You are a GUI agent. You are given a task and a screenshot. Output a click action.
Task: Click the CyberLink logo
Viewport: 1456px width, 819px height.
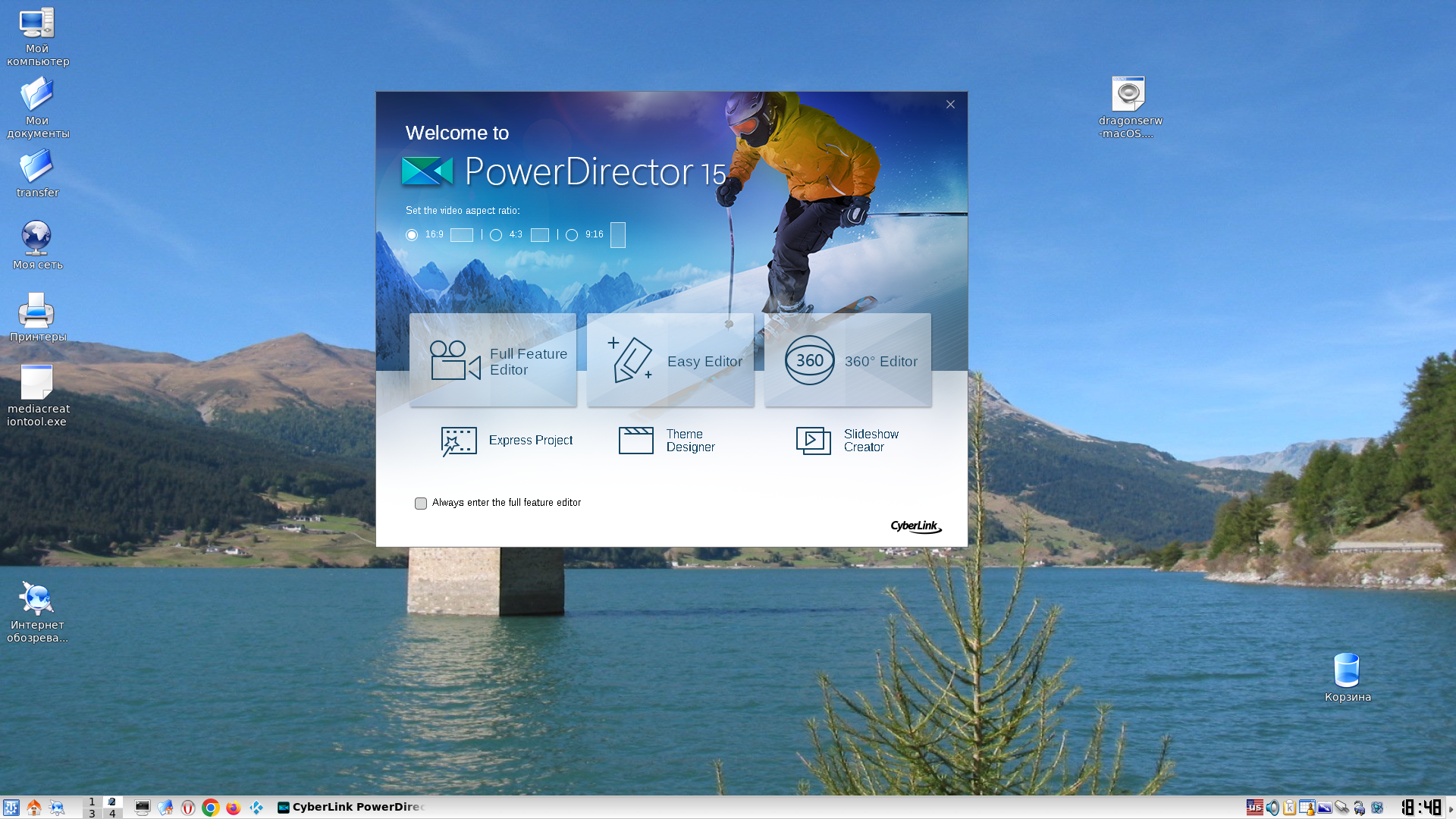click(x=916, y=526)
